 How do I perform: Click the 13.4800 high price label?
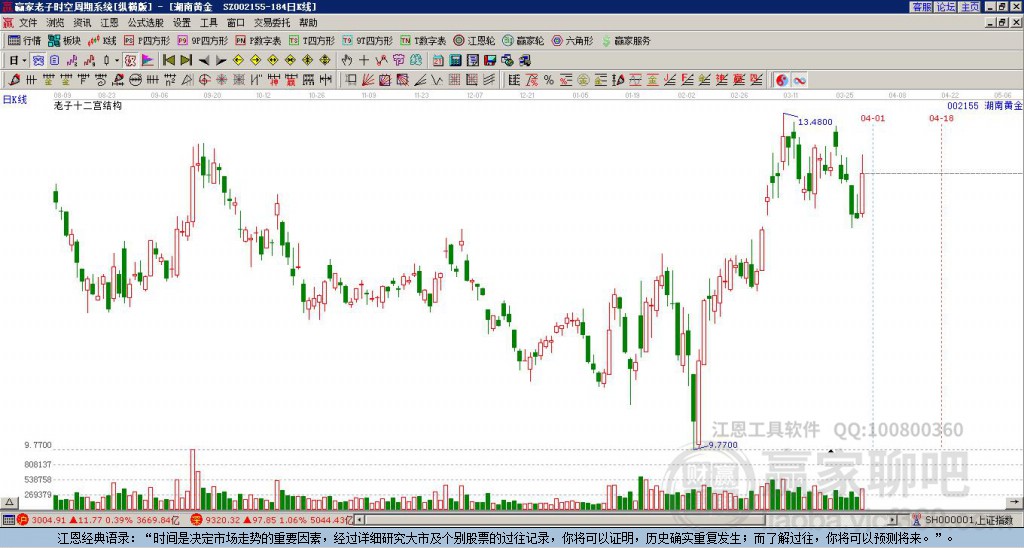point(815,121)
